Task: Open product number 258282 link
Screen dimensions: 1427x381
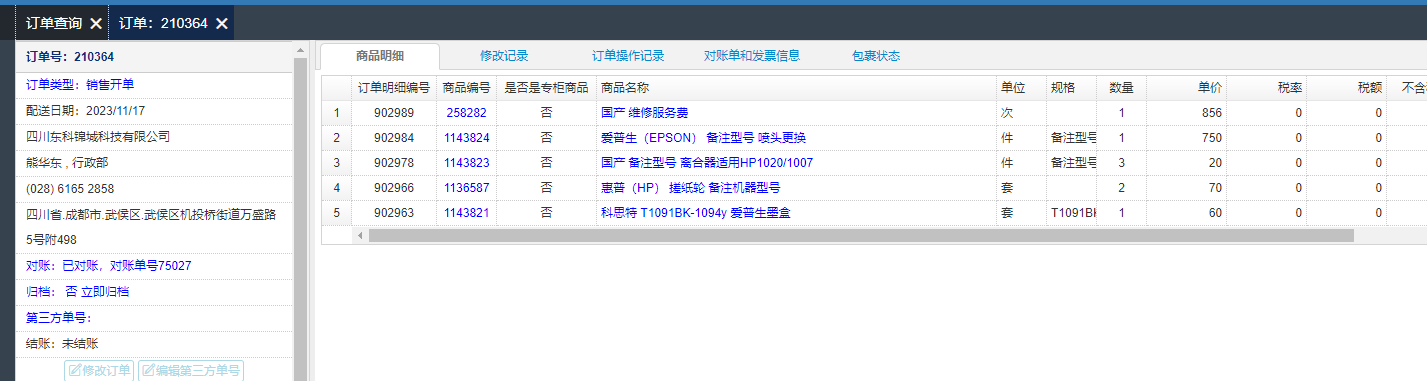Action: click(x=466, y=113)
